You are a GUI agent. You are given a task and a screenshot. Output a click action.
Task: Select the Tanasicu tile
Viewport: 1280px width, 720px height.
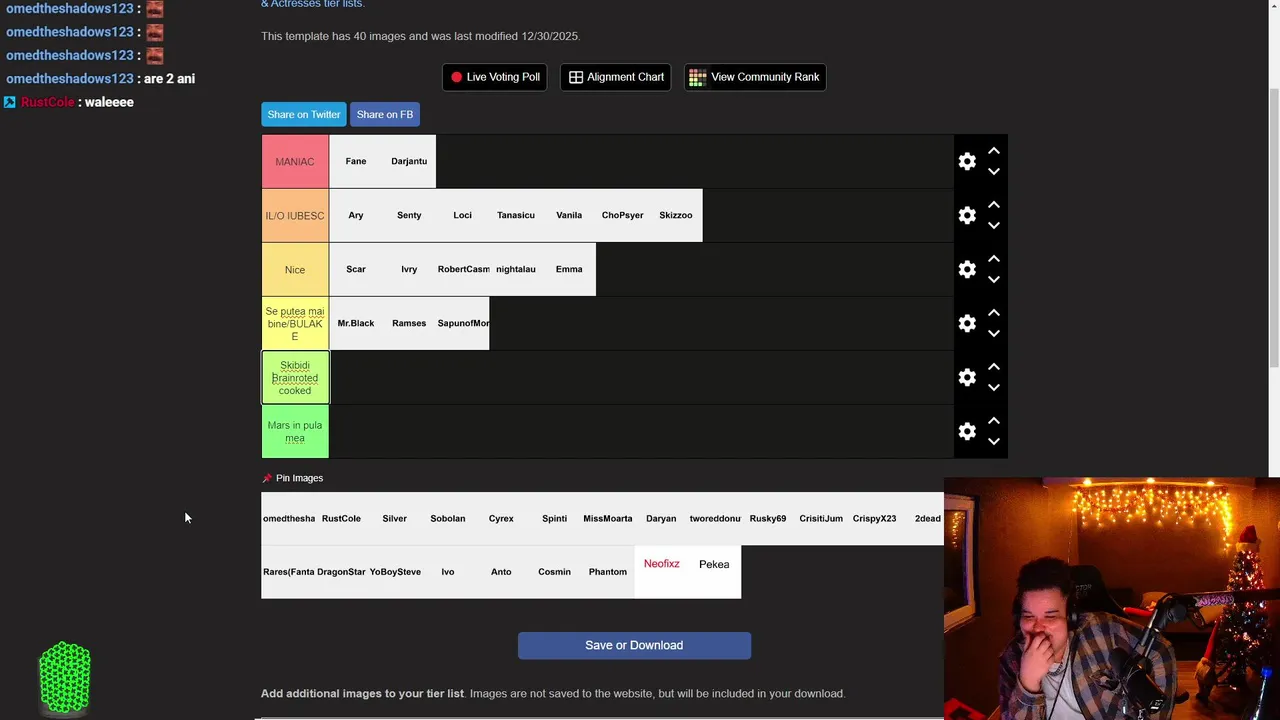(516, 215)
